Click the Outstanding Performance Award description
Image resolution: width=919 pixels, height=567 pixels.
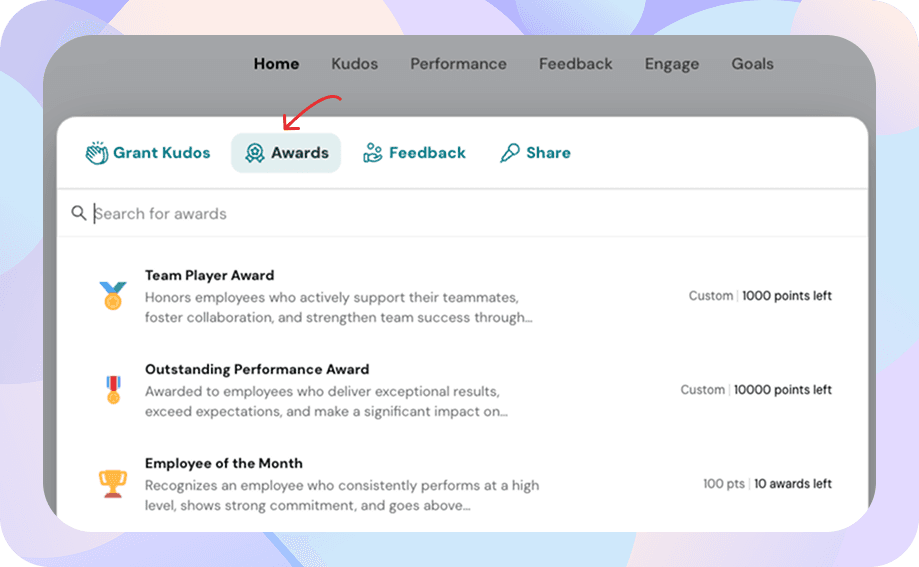pyautogui.click(x=326, y=402)
